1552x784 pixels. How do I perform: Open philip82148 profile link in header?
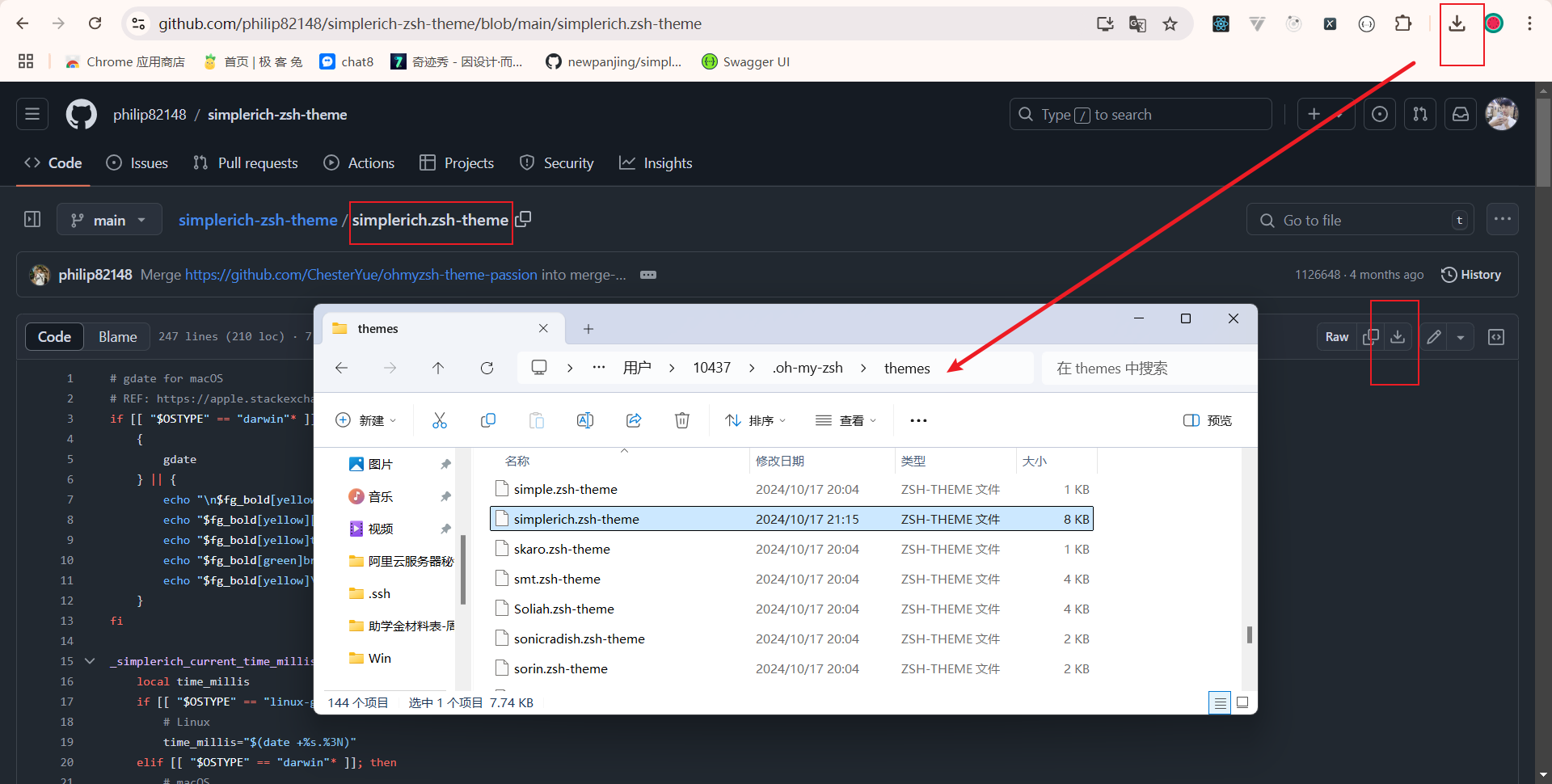(150, 115)
